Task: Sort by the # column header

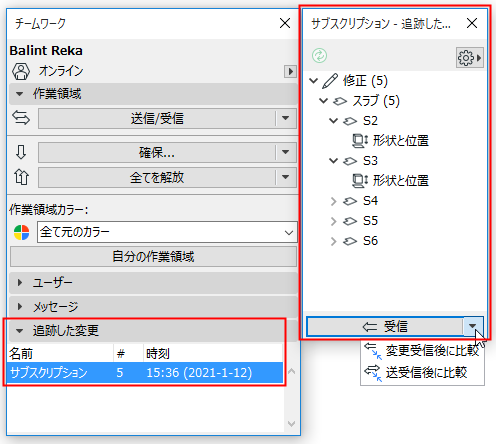Action: pyautogui.click(x=128, y=353)
